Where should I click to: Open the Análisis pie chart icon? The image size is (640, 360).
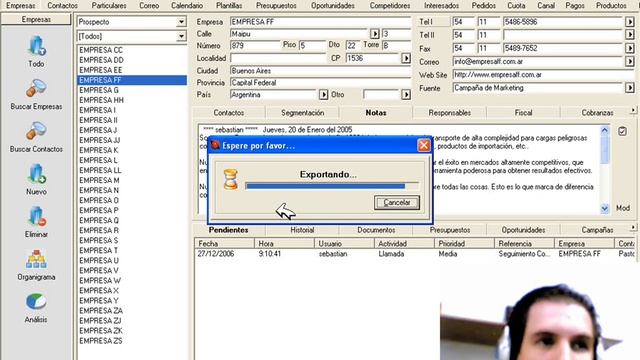click(36, 302)
